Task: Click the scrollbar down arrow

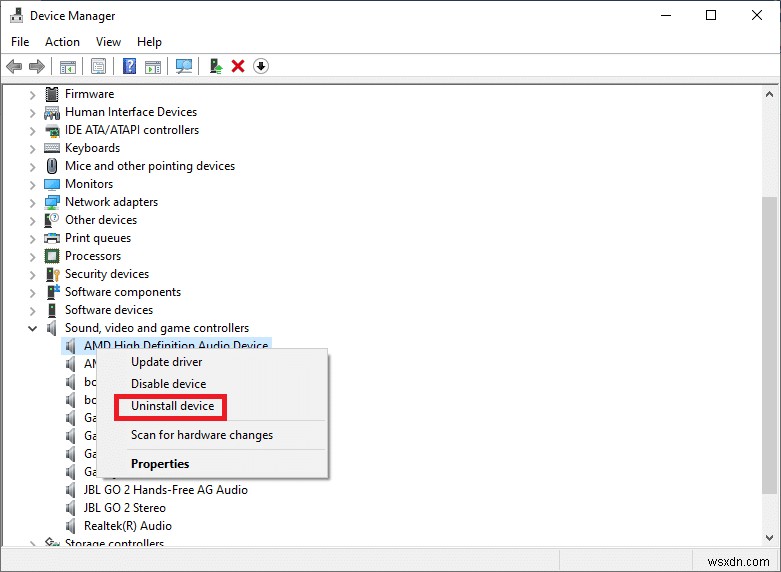Action: pos(769,538)
